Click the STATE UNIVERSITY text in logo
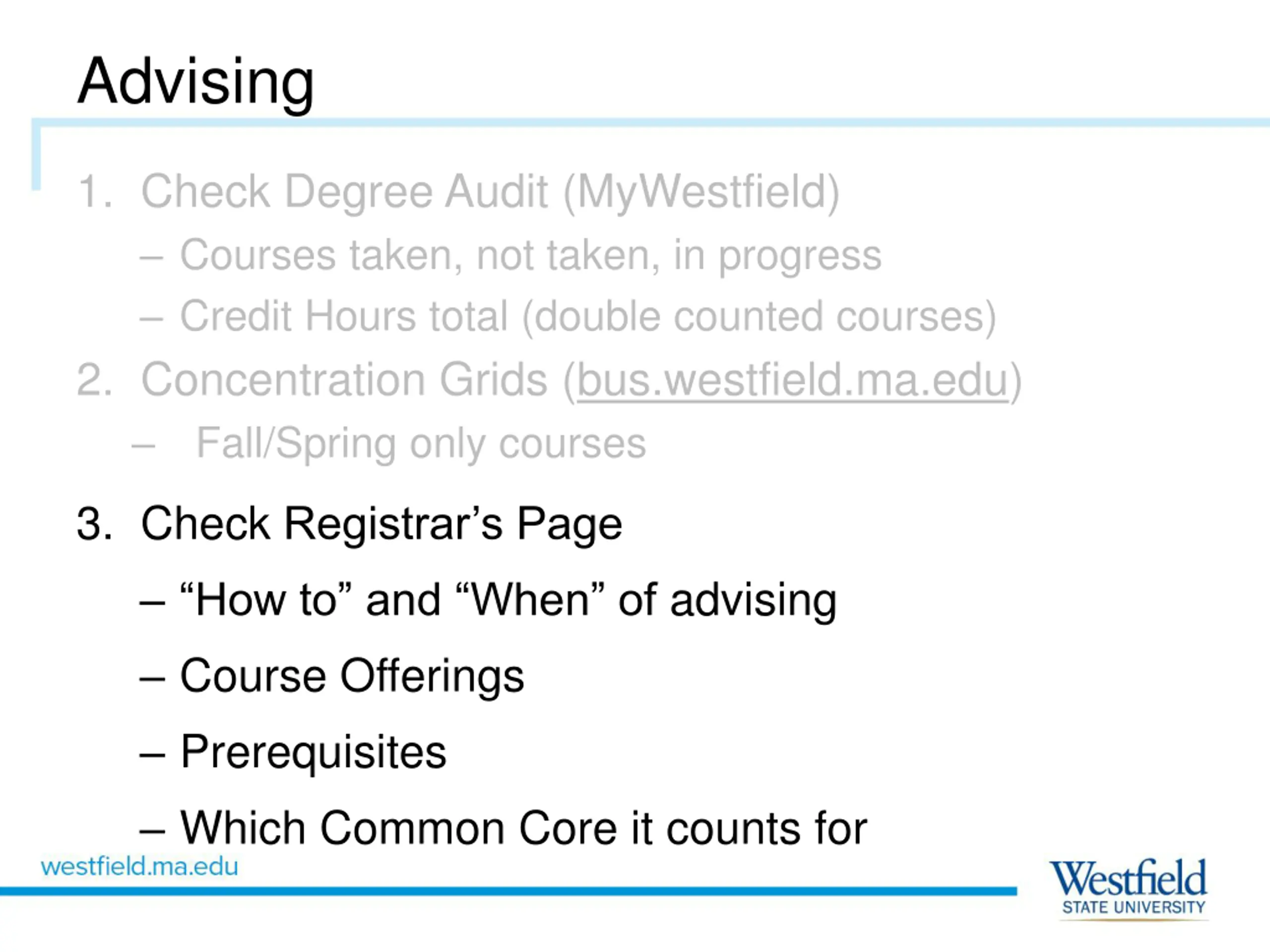The height and width of the screenshot is (952, 1270). (1134, 907)
